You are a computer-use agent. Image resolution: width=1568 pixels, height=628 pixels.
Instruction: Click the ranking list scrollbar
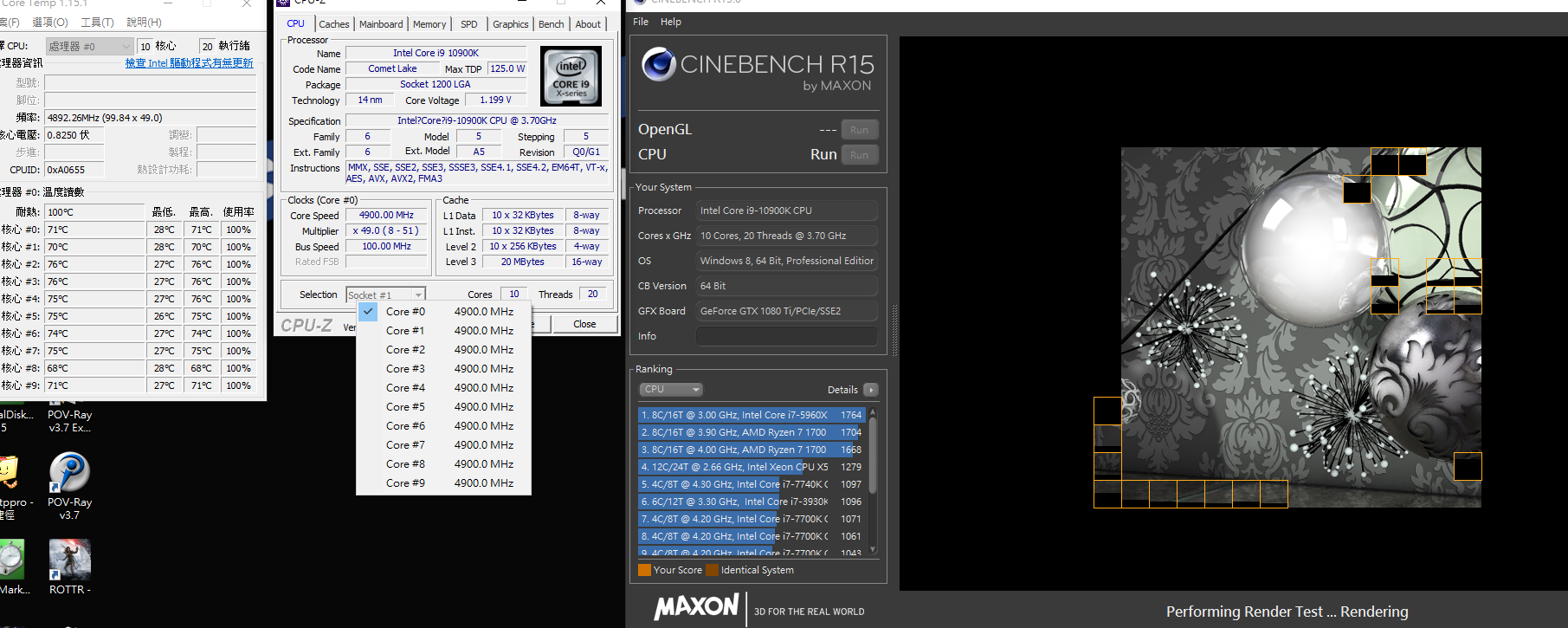[873, 456]
